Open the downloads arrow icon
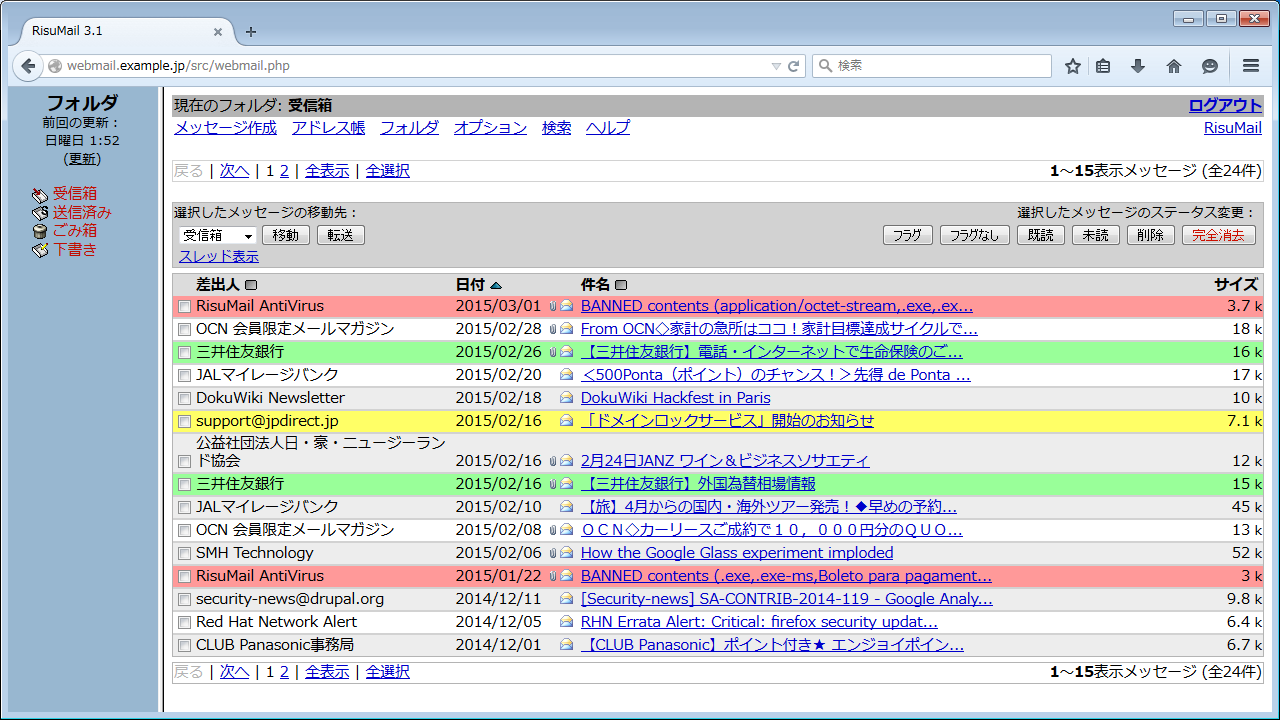 [x=1138, y=66]
